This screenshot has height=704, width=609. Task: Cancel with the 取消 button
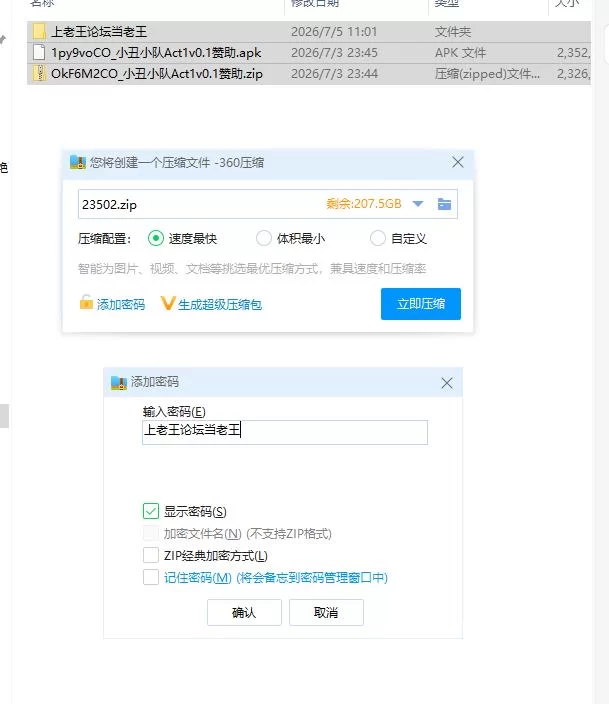click(x=326, y=612)
